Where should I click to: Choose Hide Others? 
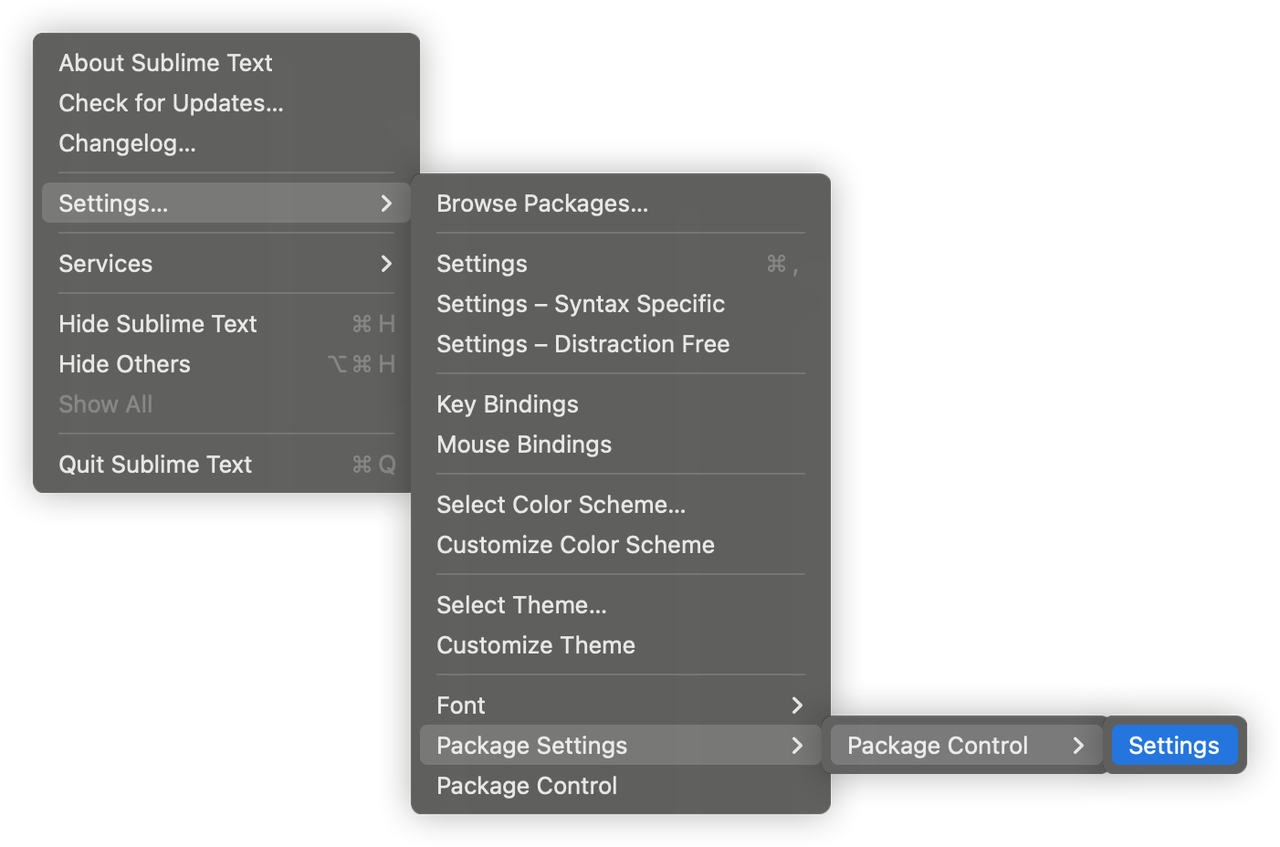pyautogui.click(x=226, y=364)
